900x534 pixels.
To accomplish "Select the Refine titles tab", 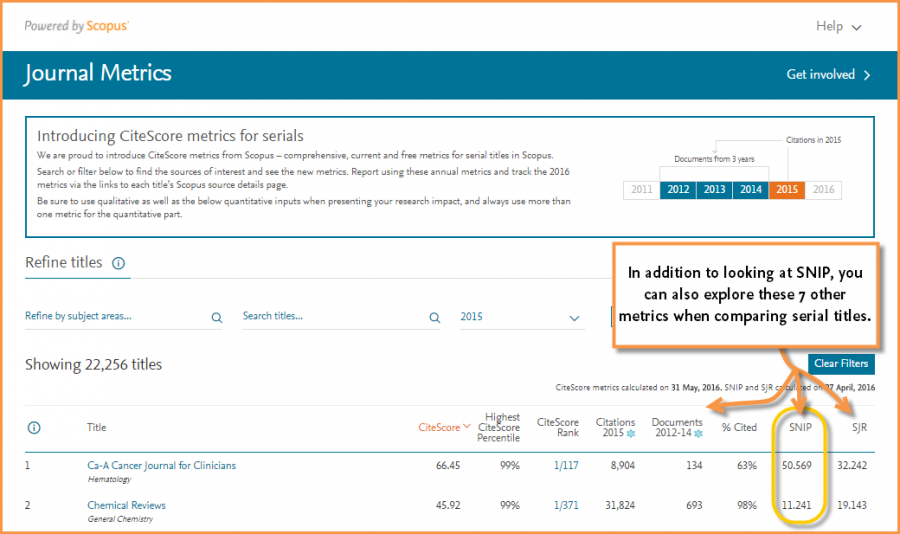I will pyautogui.click(x=64, y=262).
